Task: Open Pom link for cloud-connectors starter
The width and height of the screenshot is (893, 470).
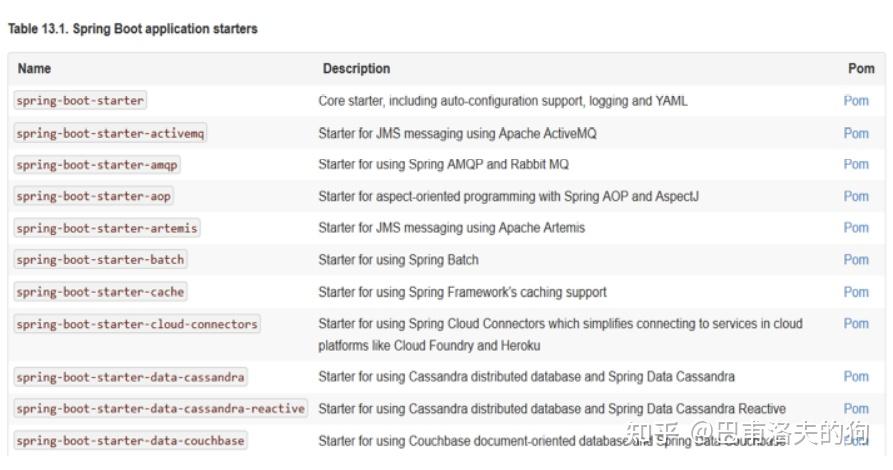Action: coord(856,323)
